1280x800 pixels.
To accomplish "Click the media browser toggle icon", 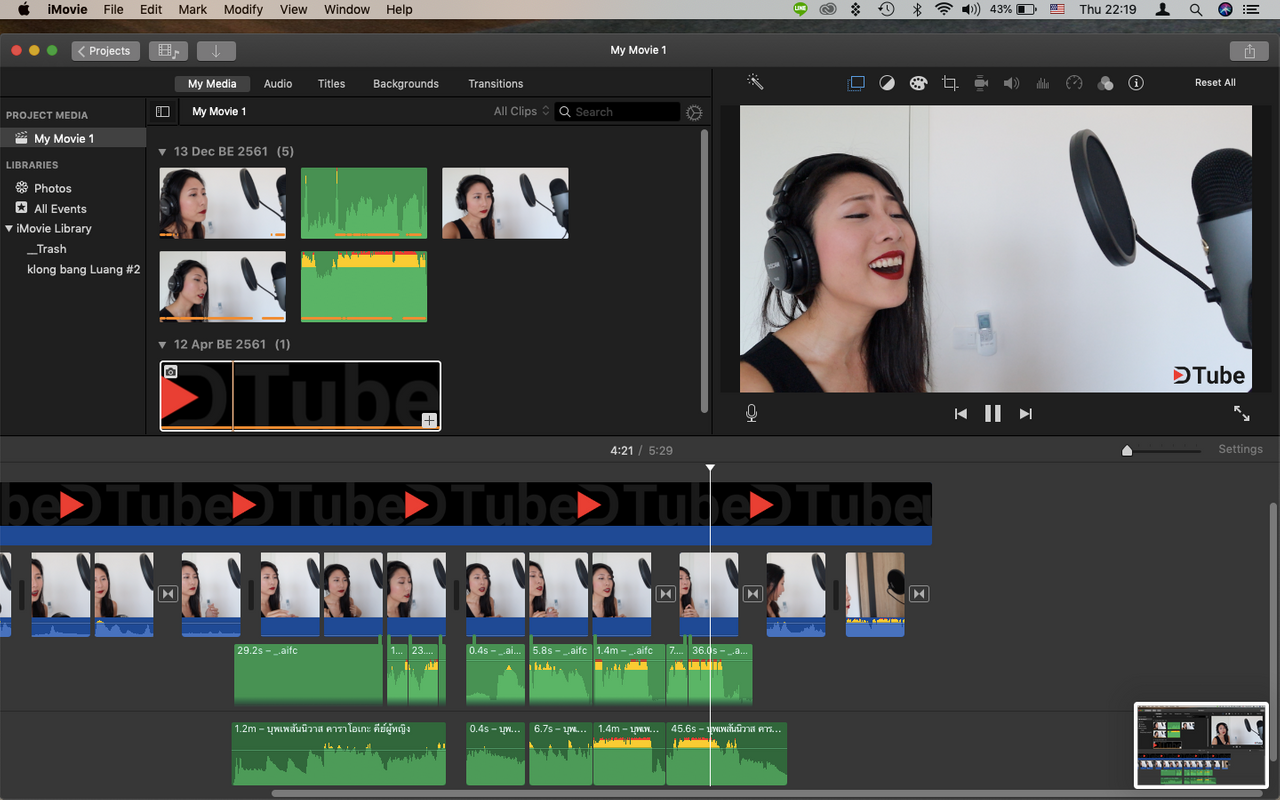I will pyautogui.click(x=168, y=51).
